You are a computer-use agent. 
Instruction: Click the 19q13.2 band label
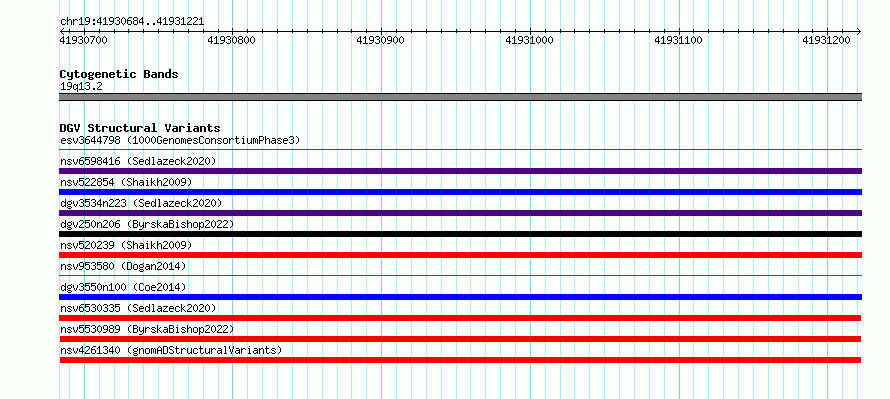81,87
